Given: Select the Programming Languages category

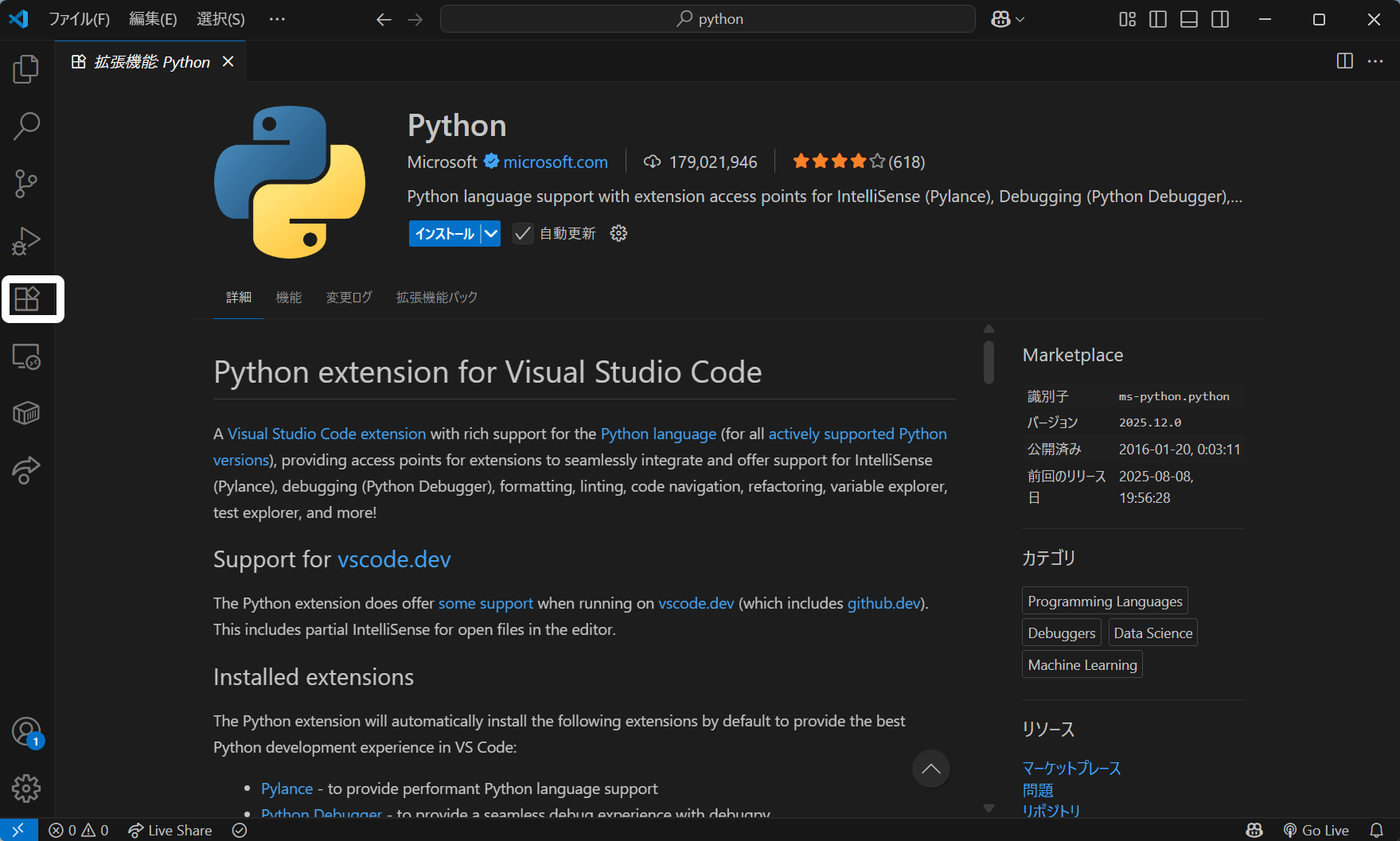Looking at the screenshot, I should 1105,602.
